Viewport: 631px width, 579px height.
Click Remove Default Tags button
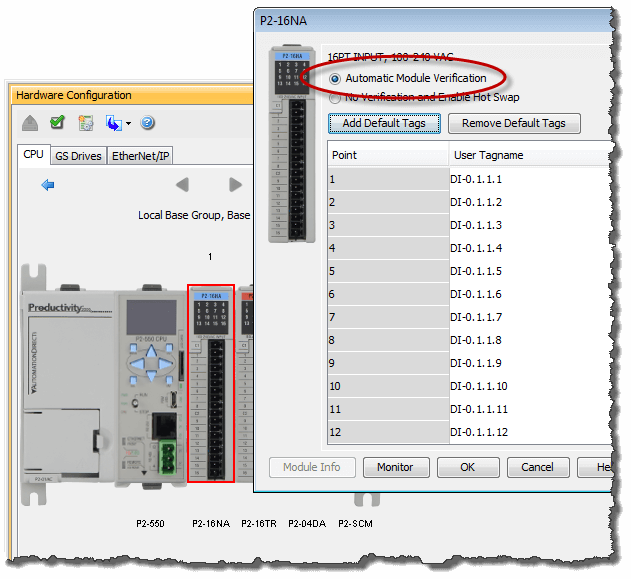(x=514, y=123)
